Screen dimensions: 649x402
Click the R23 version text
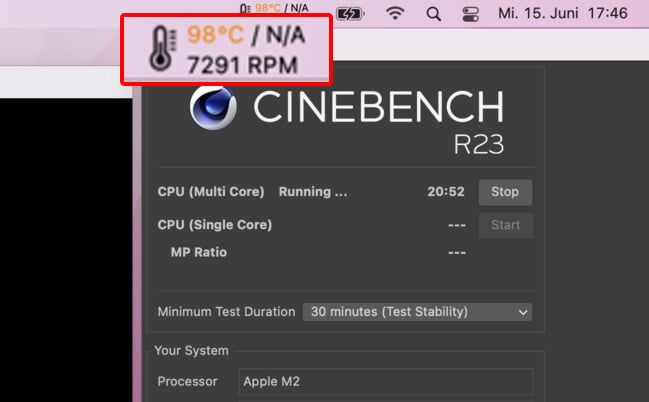tap(479, 144)
